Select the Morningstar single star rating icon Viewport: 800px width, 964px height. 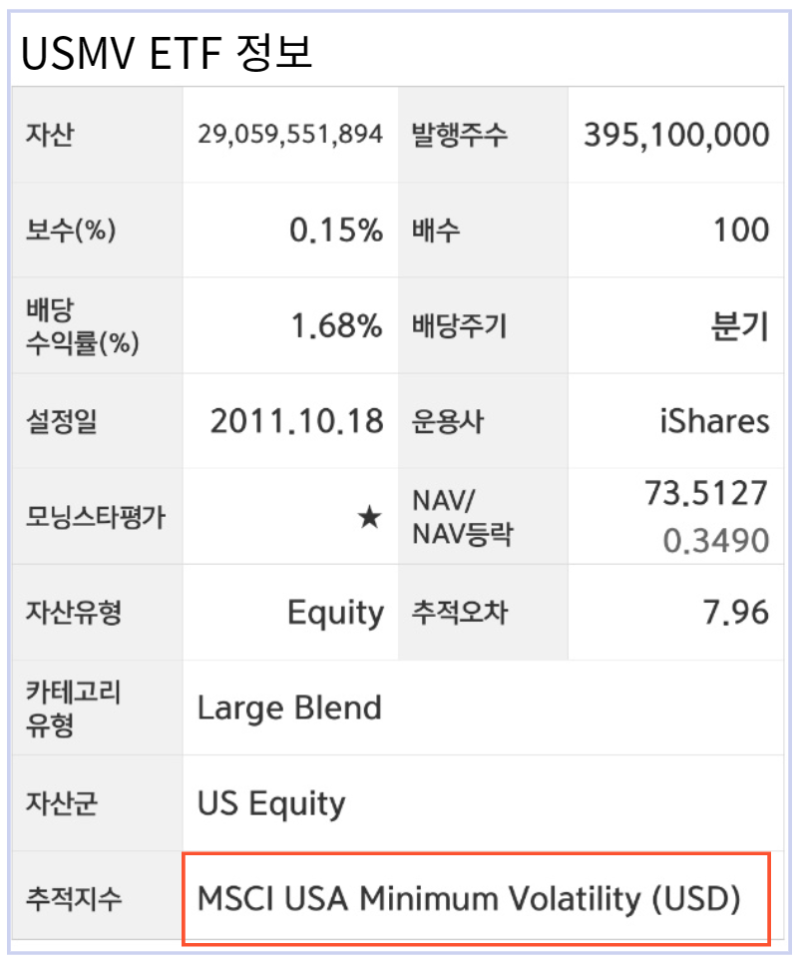pos(368,518)
